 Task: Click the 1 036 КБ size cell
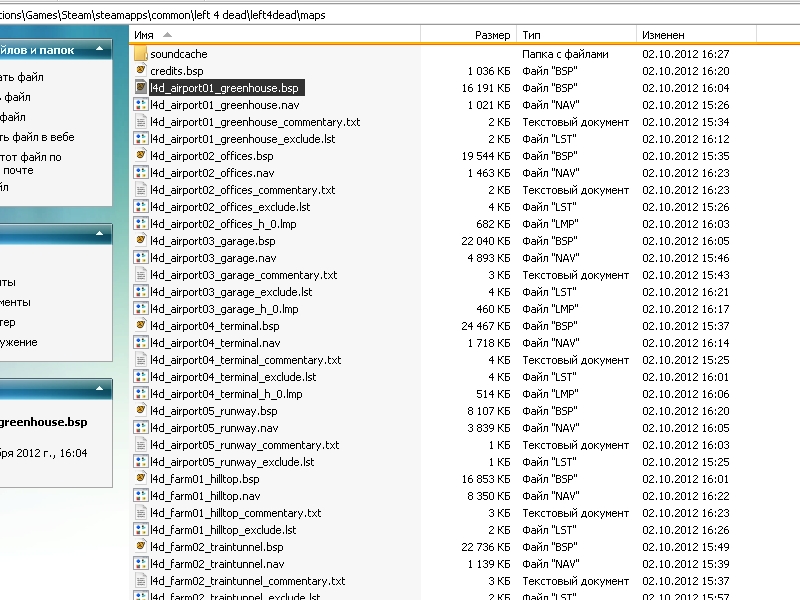(x=489, y=70)
